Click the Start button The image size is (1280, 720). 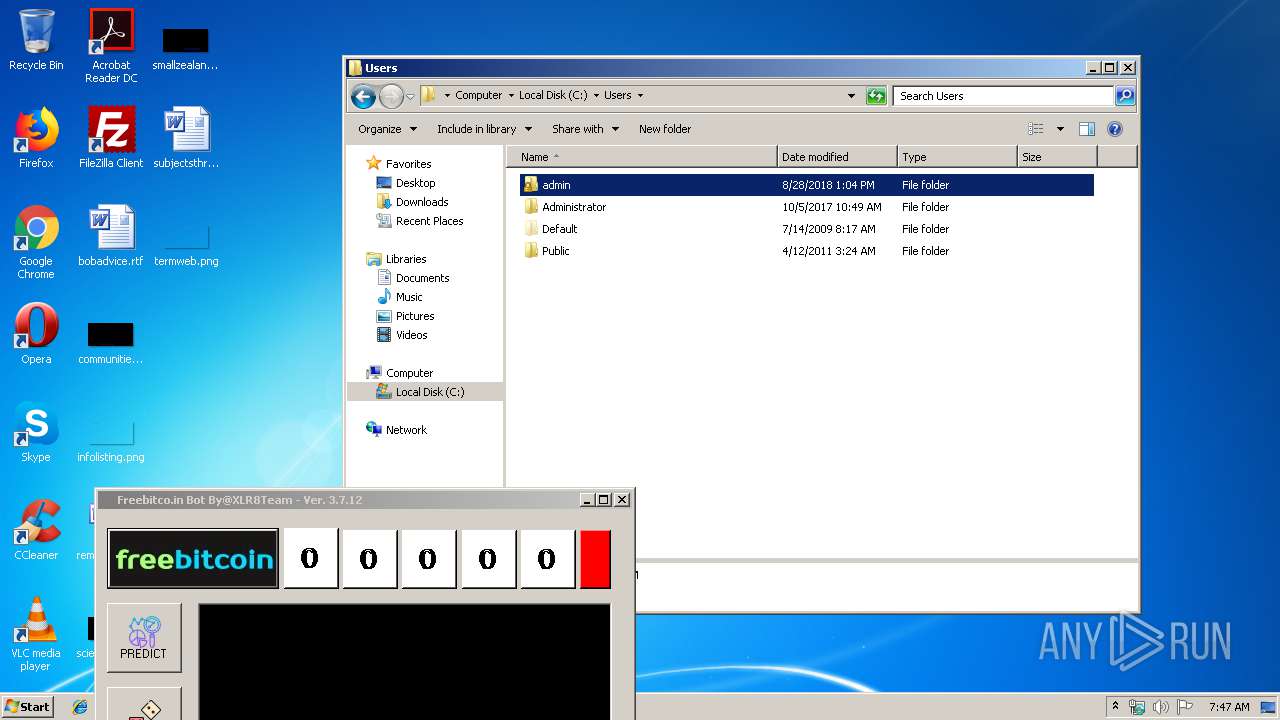point(28,707)
